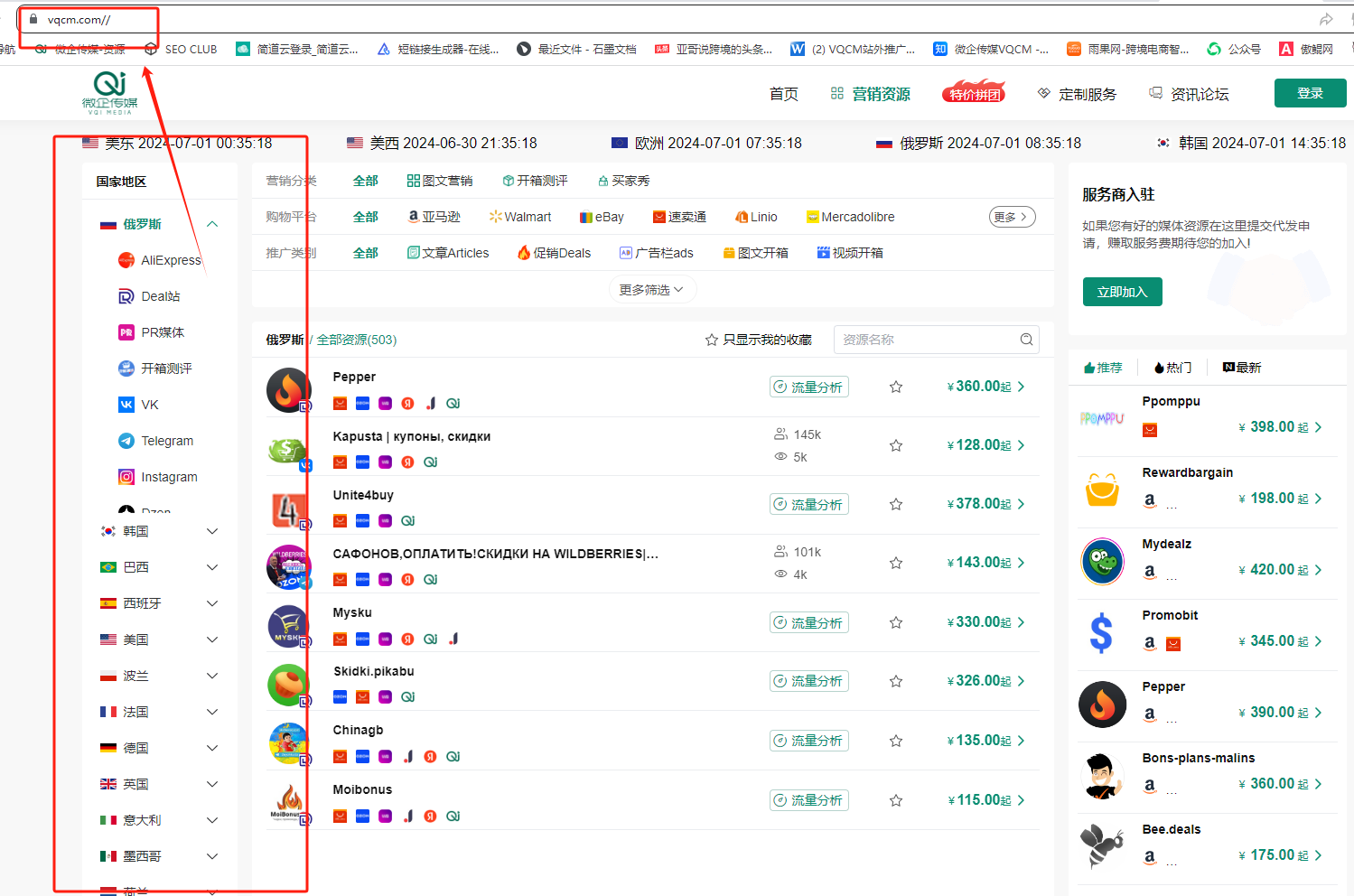Filter by 开箱测评 marketing category
This screenshot has height=896, width=1354.
(x=536, y=181)
